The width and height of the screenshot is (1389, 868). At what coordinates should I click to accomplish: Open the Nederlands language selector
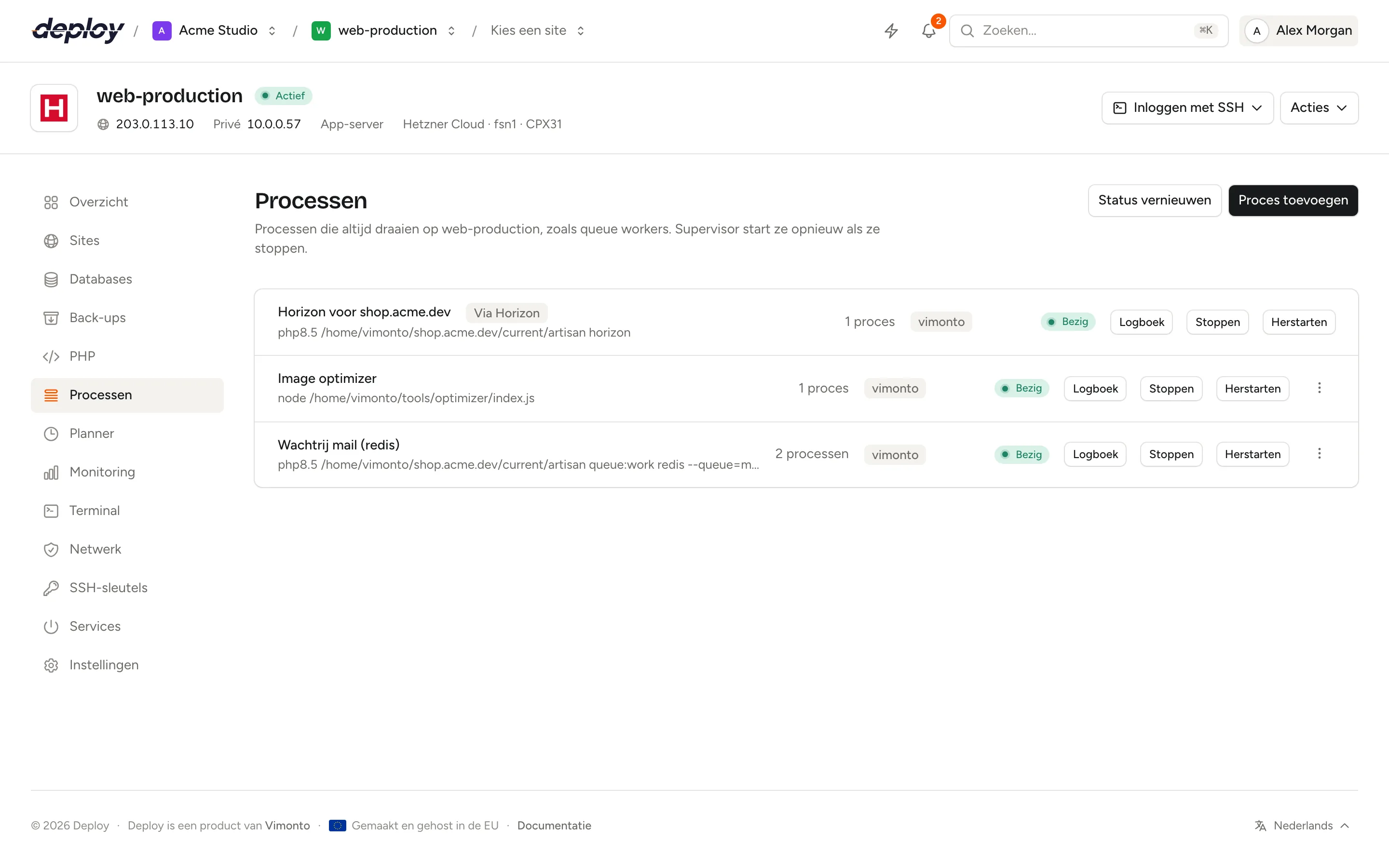[1302, 826]
